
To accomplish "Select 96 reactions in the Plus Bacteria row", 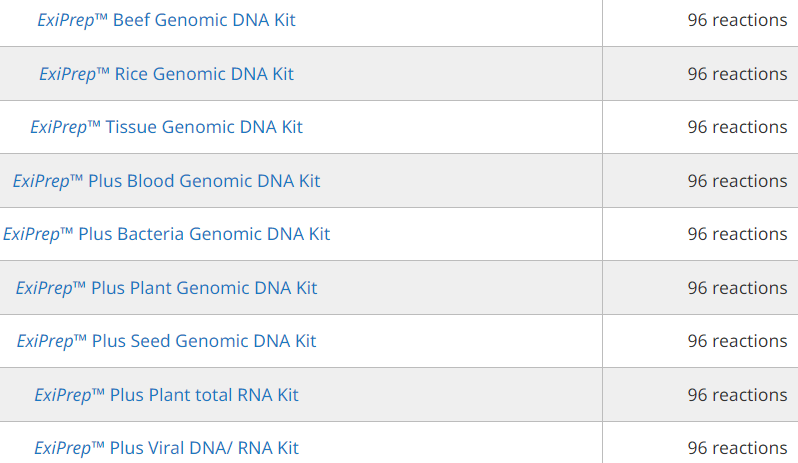I will (x=737, y=234).
